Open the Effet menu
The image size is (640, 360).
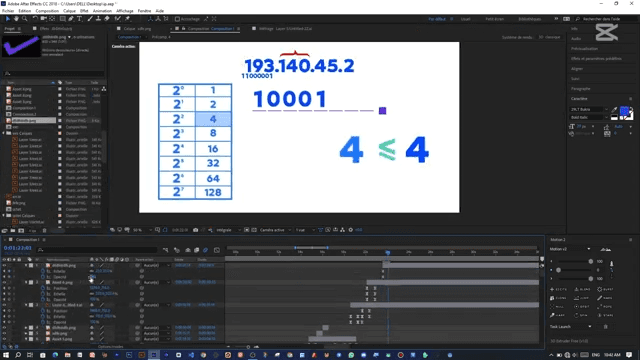pos(84,11)
